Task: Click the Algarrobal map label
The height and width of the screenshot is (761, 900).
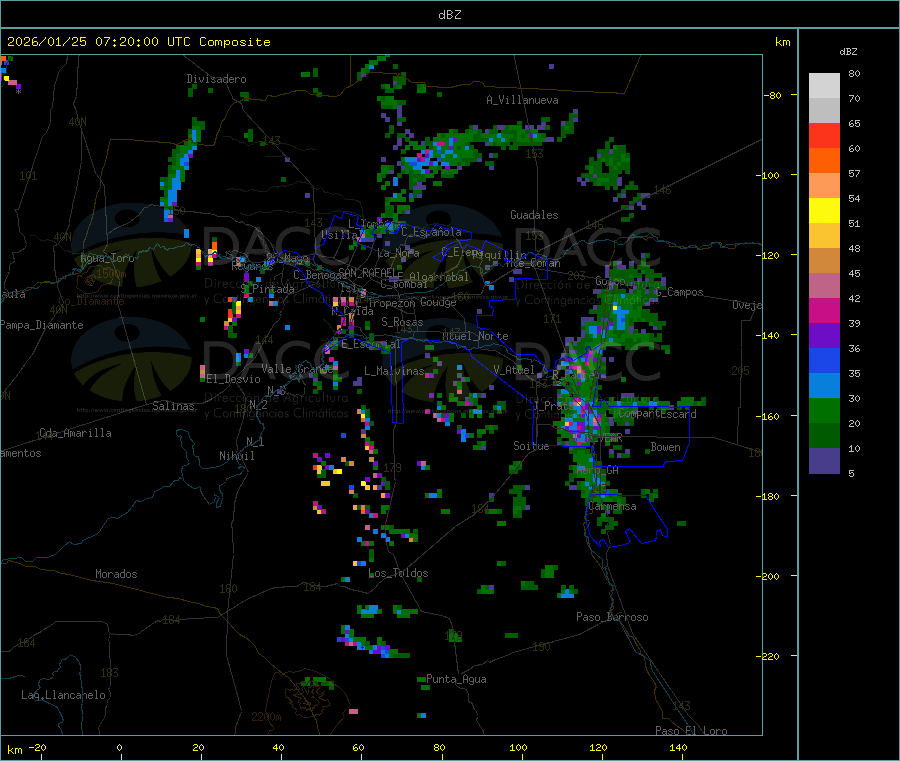Action: [439, 277]
